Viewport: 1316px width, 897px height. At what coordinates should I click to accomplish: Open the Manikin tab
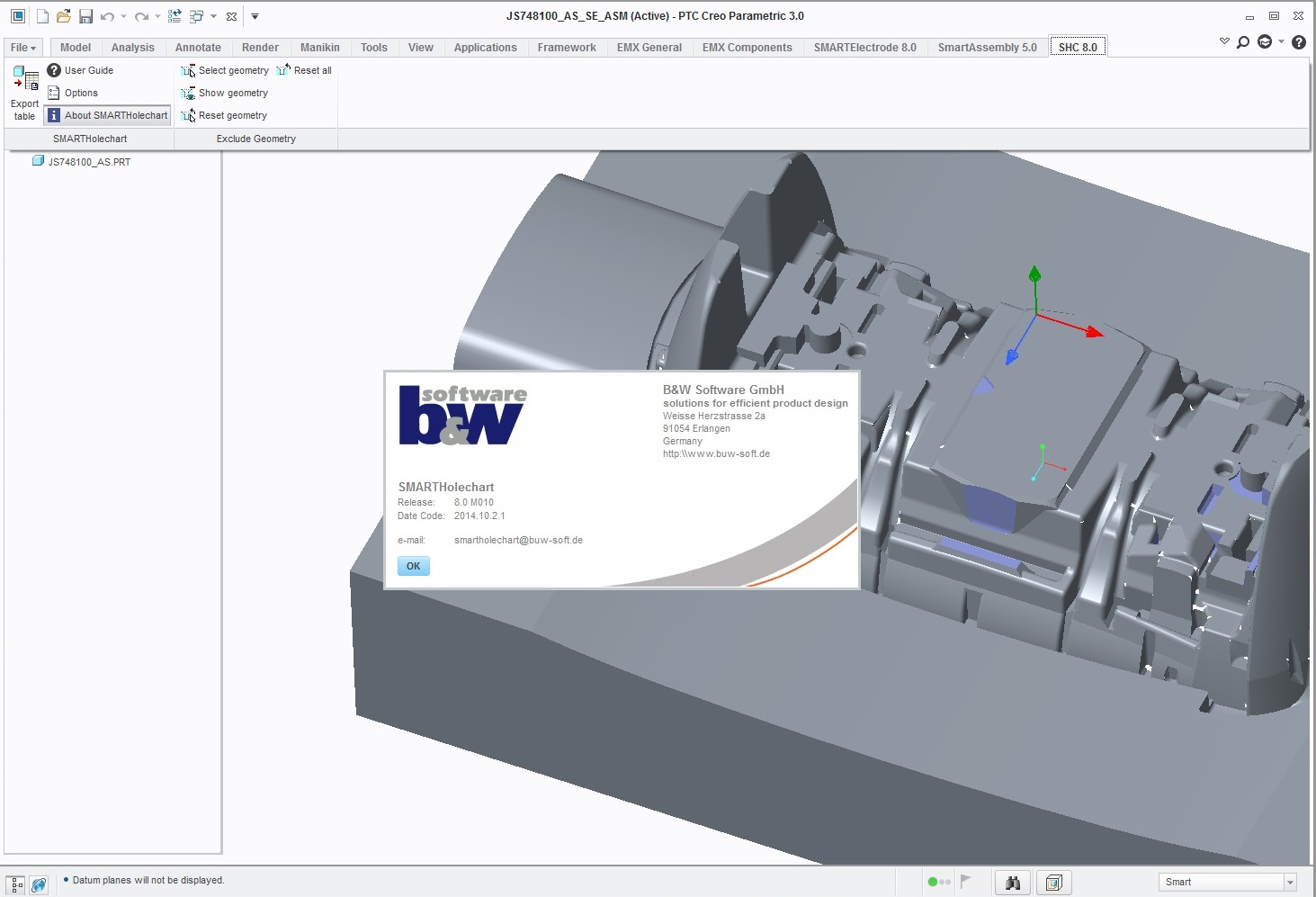(320, 48)
